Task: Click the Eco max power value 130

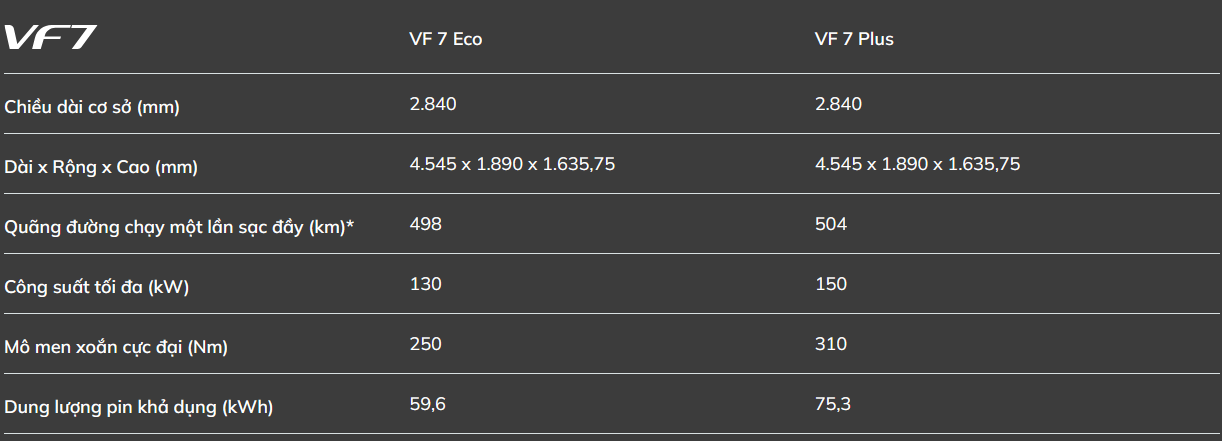Action: click(426, 284)
